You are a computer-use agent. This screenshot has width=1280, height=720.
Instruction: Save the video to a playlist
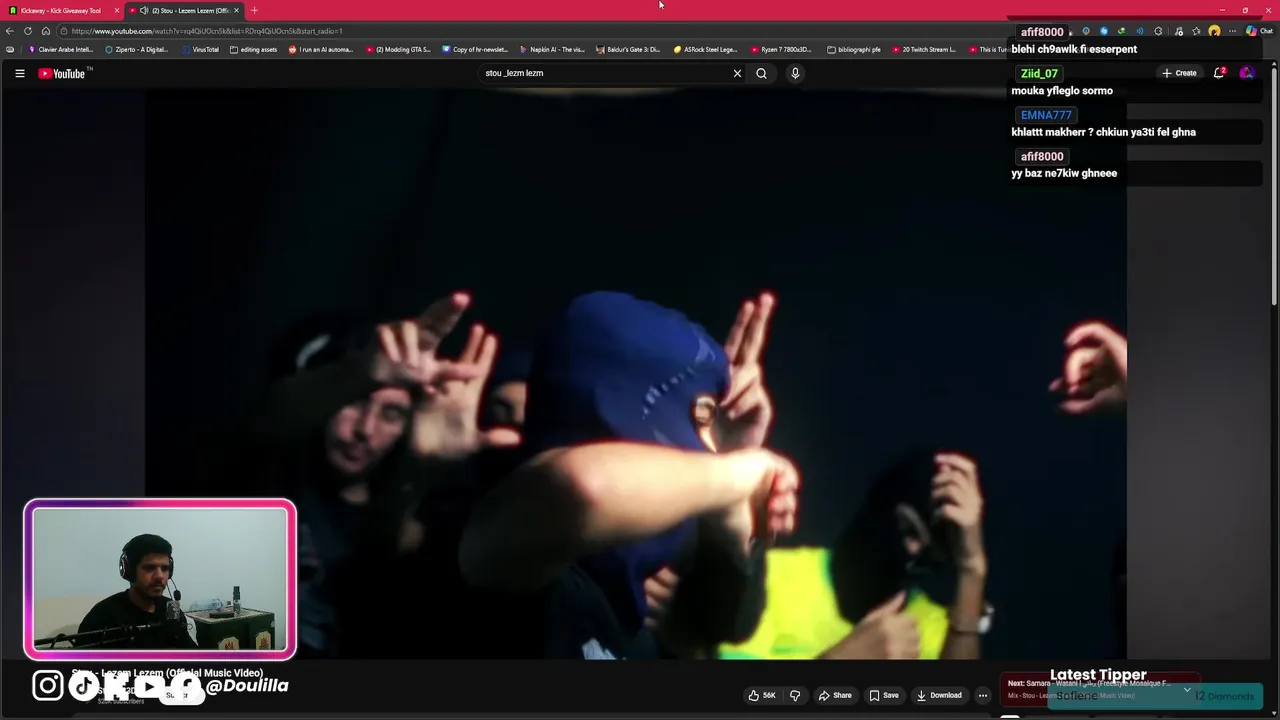click(x=884, y=695)
